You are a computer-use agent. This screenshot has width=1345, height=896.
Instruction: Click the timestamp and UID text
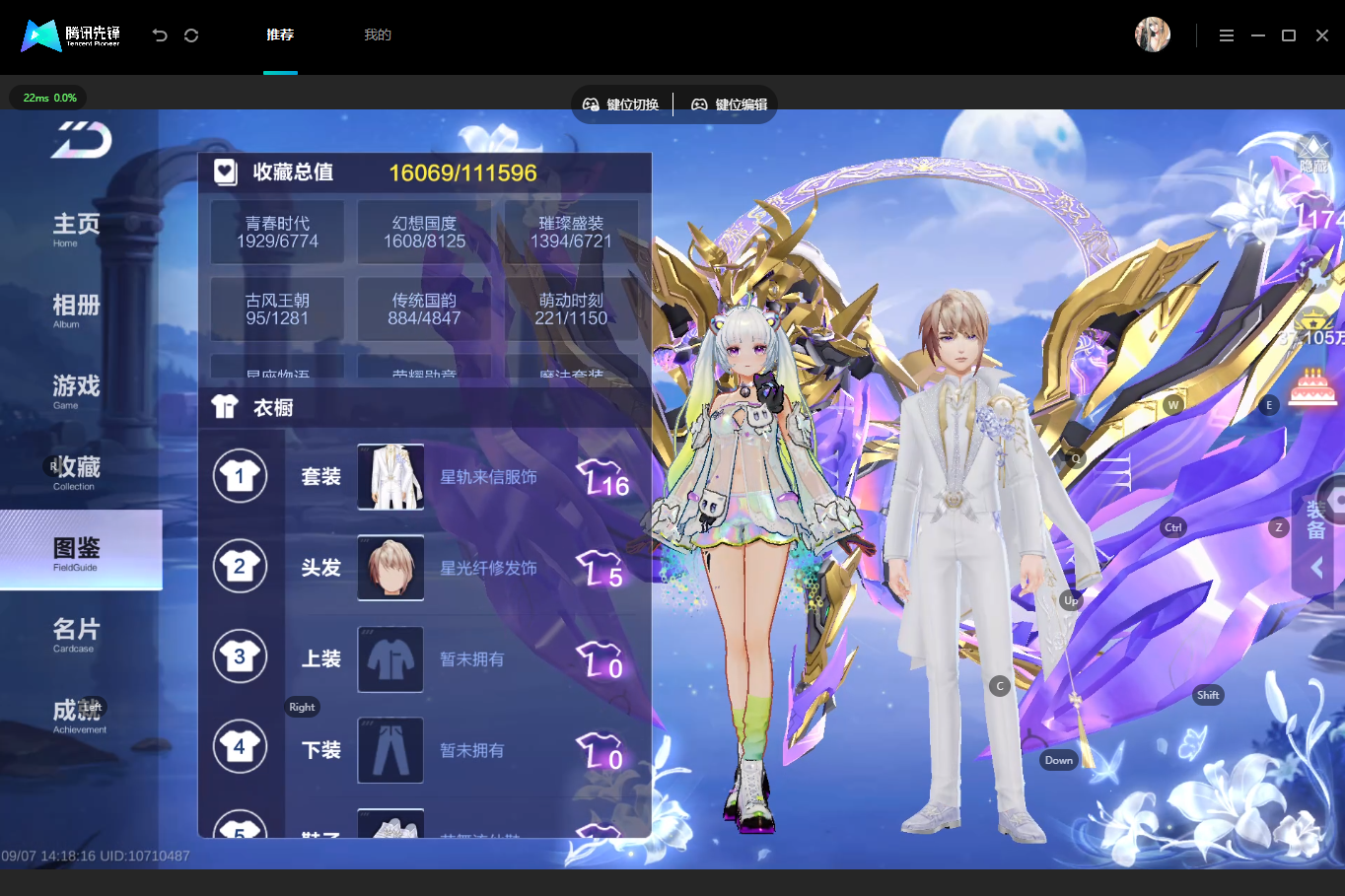pos(96,856)
